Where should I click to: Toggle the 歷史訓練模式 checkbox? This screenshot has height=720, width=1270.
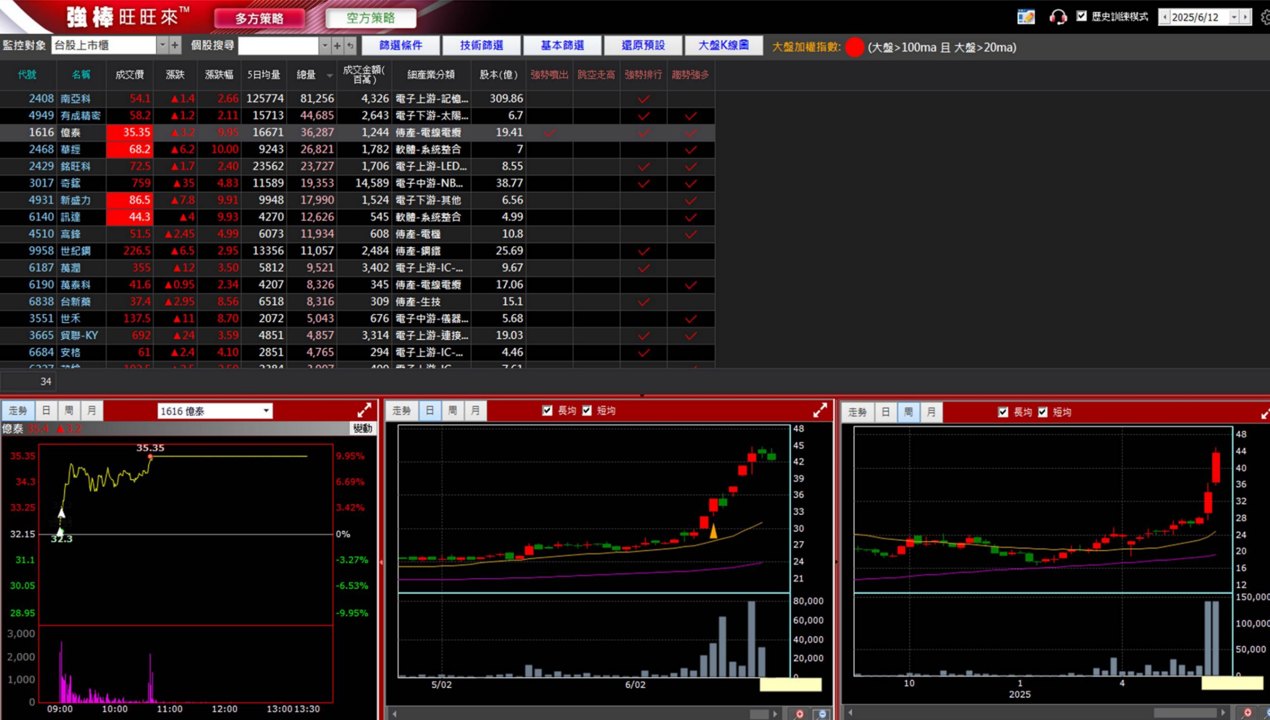coord(1082,16)
